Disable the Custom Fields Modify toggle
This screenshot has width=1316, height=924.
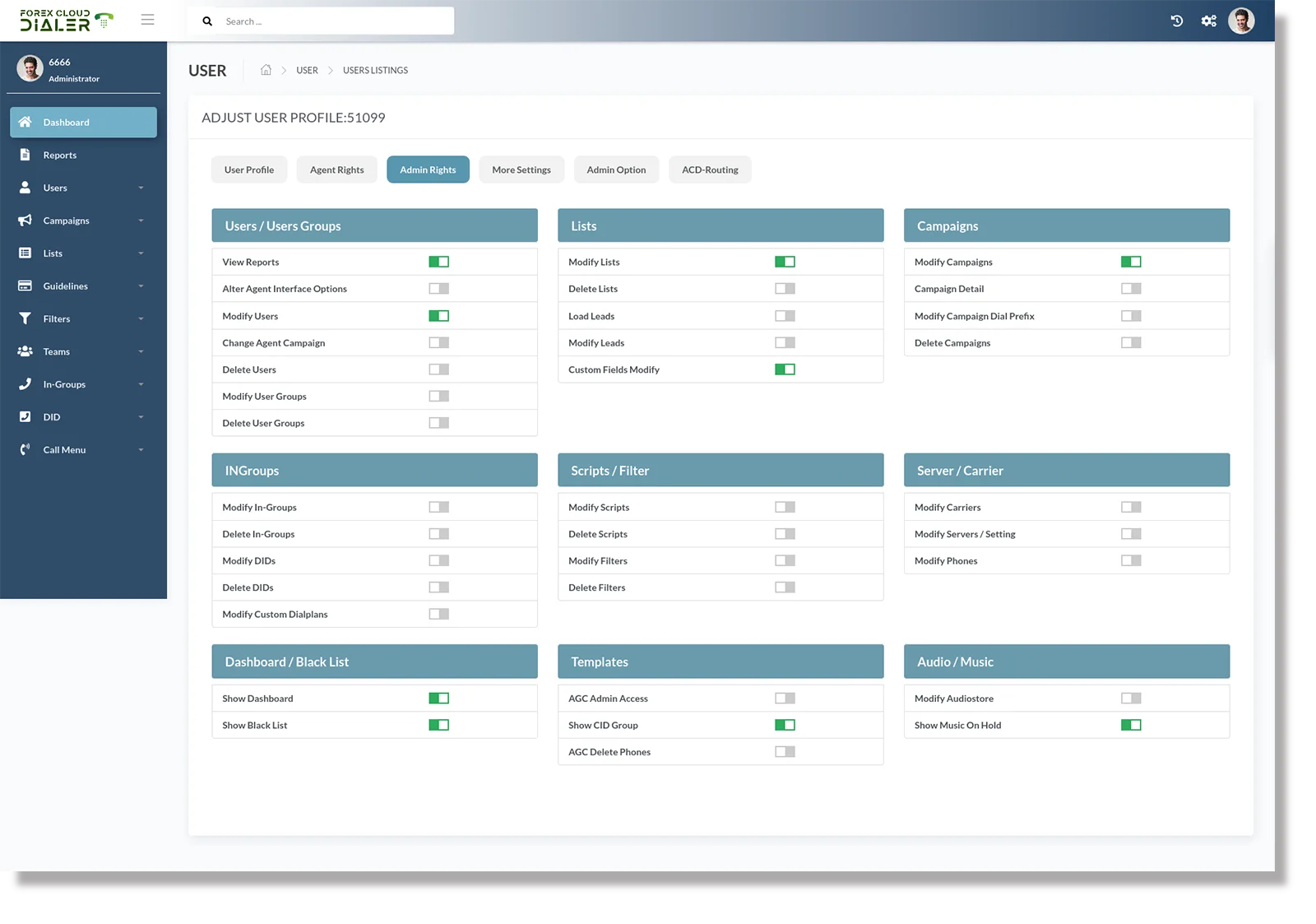tap(785, 369)
